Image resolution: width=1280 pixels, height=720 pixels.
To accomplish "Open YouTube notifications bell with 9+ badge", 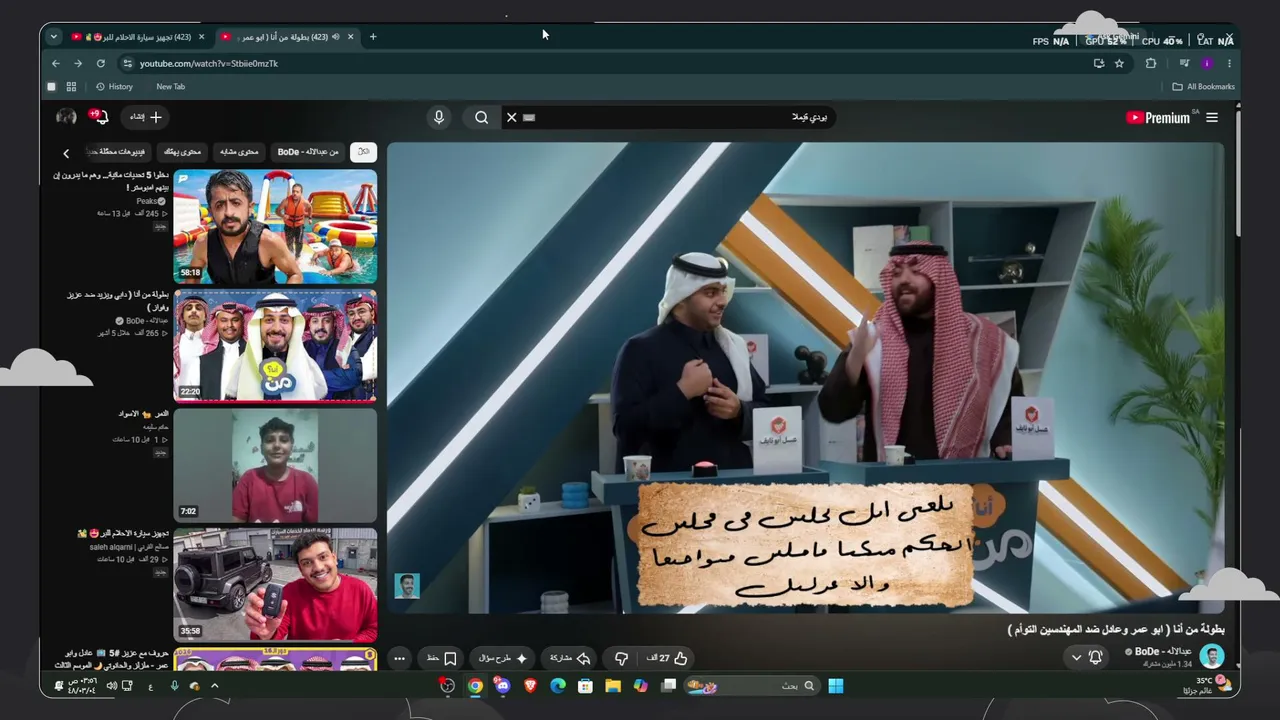I will (99, 116).
